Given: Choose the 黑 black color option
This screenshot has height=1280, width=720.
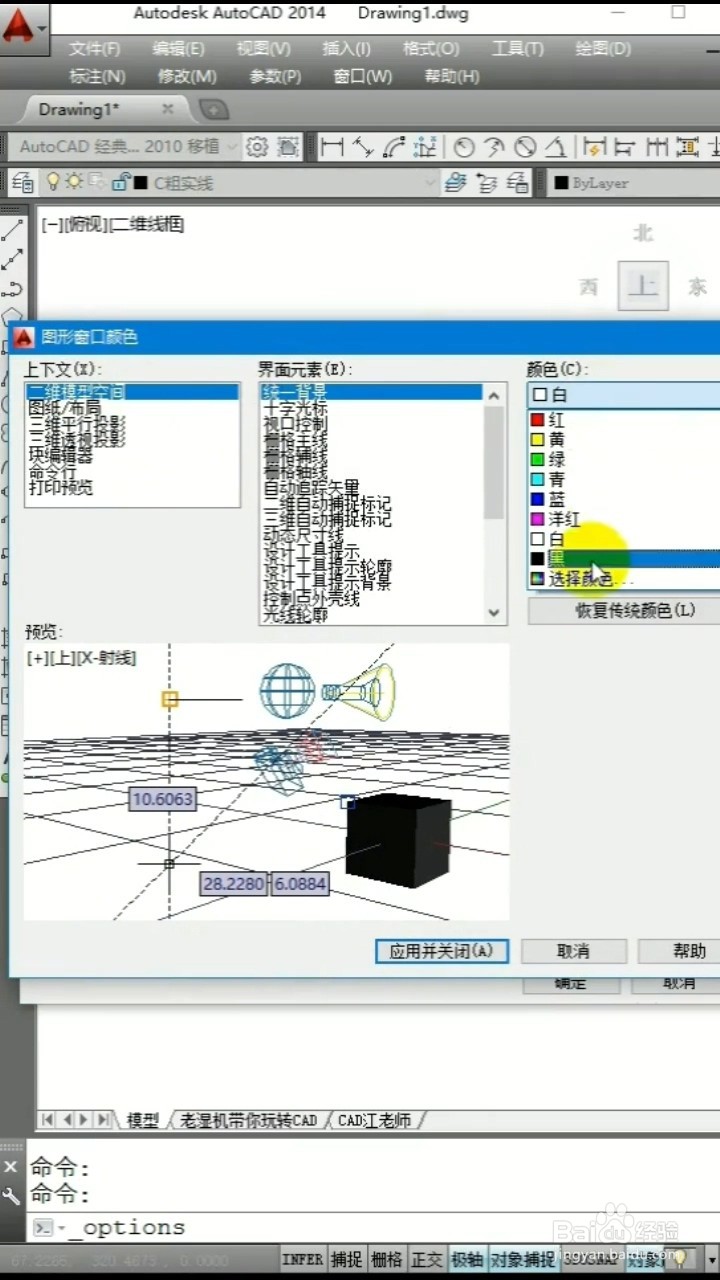Looking at the screenshot, I should (x=623, y=559).
